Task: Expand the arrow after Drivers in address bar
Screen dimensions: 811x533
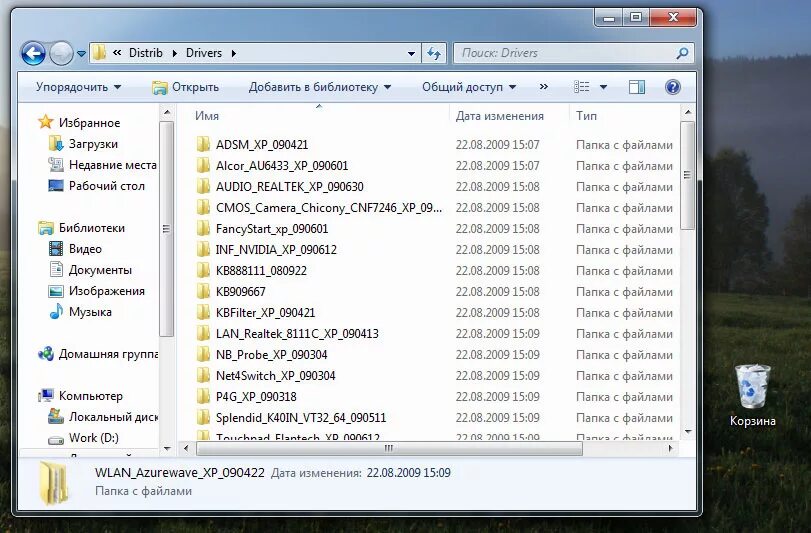Action: click(234, 53)
